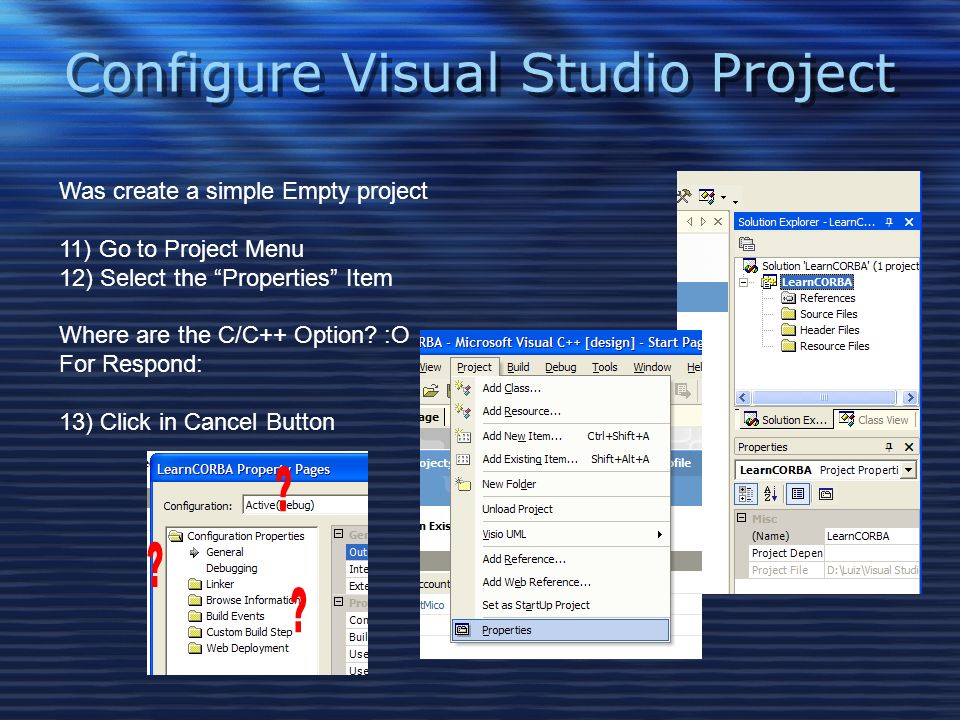The width and height of the screenshot is (960, 720).
Task: Click the Solution 'LearnCORBA' node icon
Action: (749, 266)
